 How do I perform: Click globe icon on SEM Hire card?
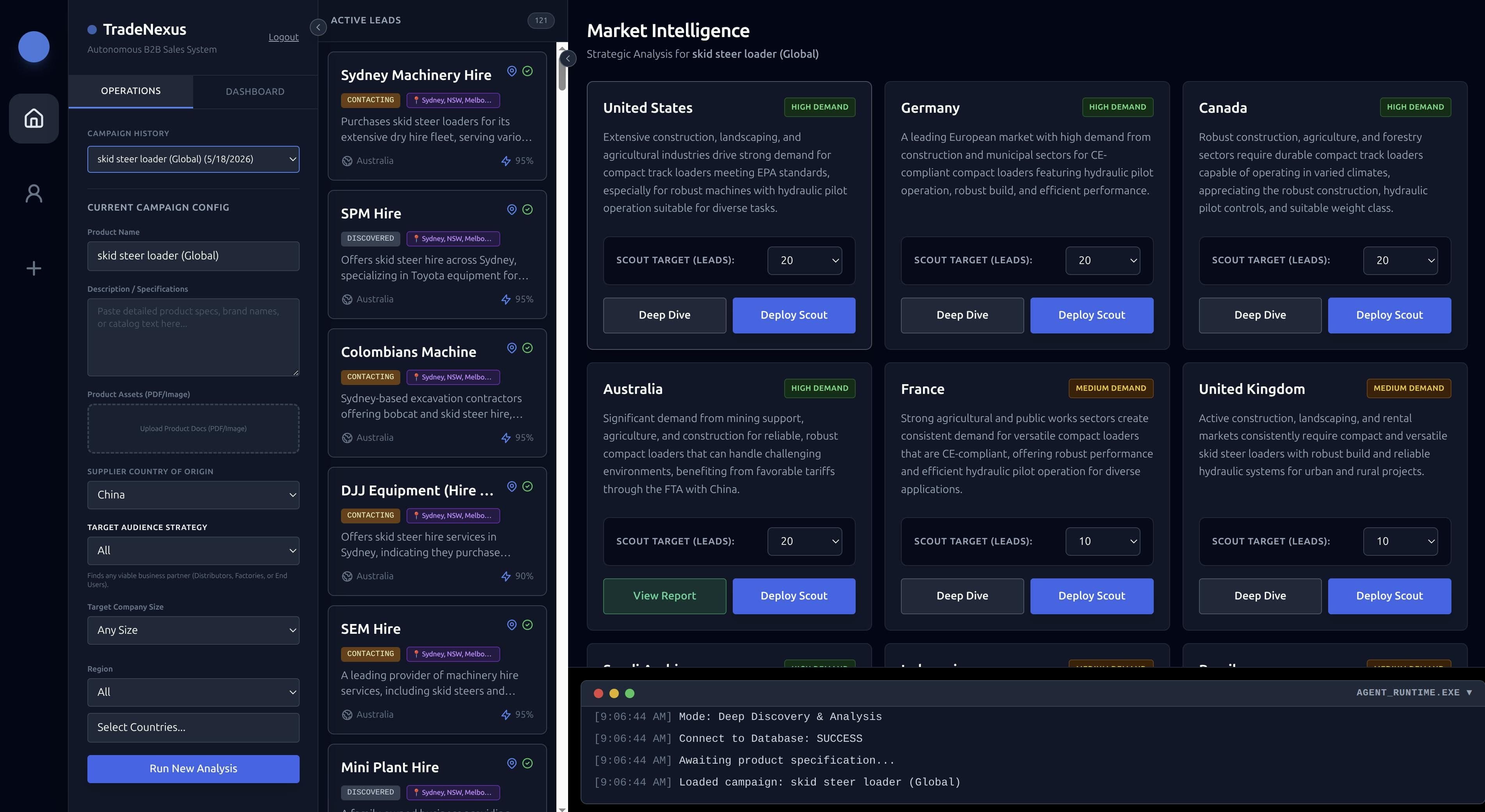point(347,714)
